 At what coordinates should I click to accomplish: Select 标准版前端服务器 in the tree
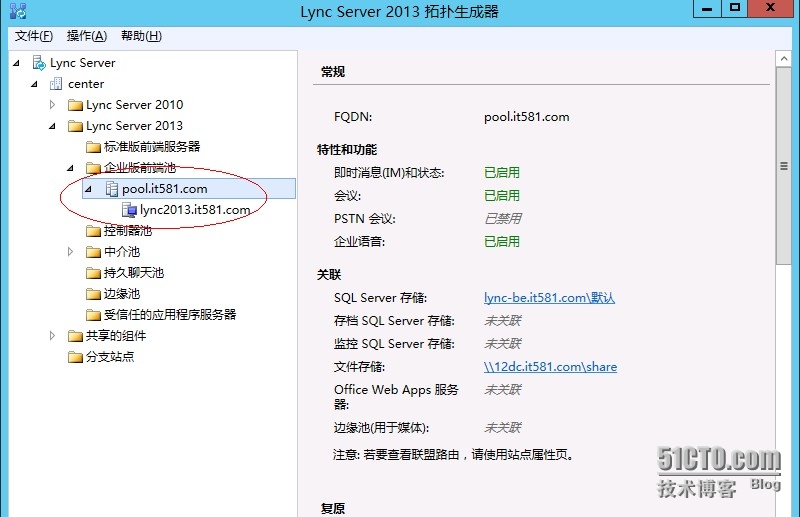click(x=152, y=146)
